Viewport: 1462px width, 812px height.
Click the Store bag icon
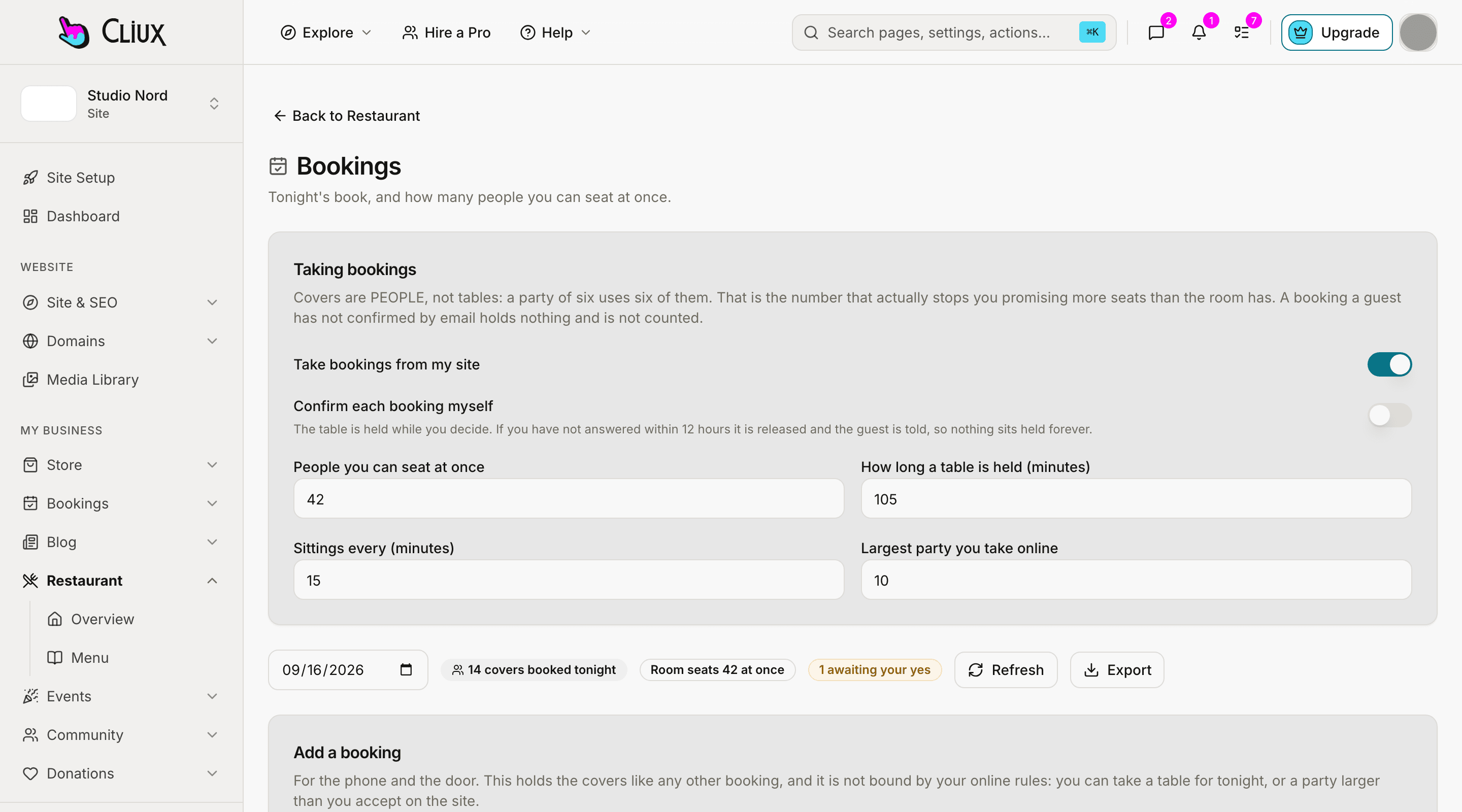pos(30,465)
